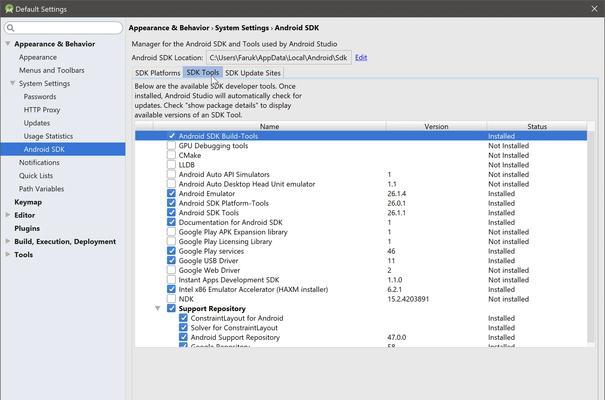
Task: Click the search magnifier icon
Action: click(x=10, y=28)
